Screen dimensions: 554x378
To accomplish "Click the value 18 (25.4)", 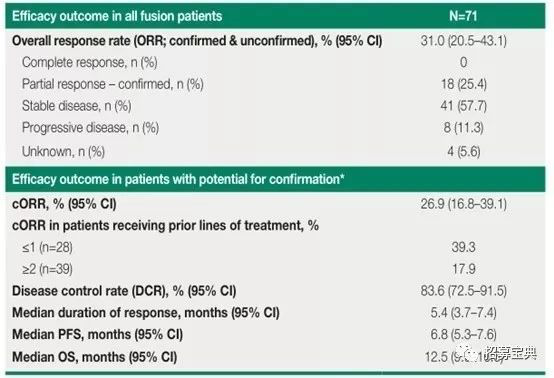I will point(464,84).
